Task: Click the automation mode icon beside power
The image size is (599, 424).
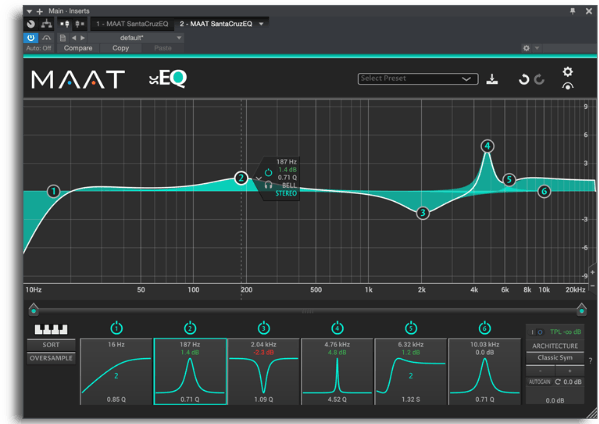Action: click(x=47, y=38)
